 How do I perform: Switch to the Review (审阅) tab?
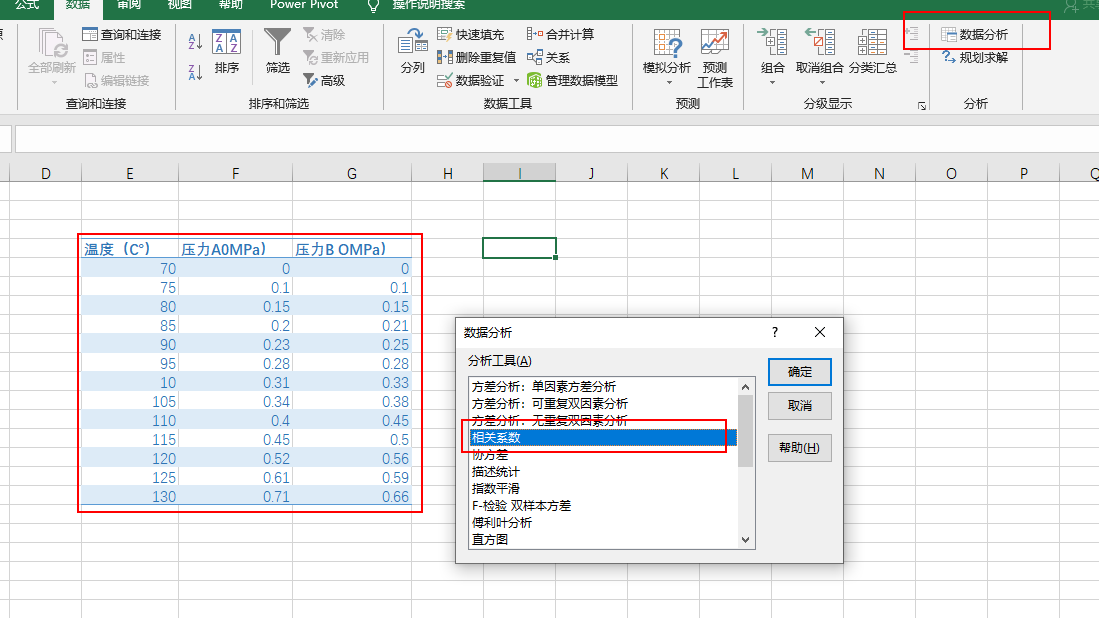coord(128,5)
